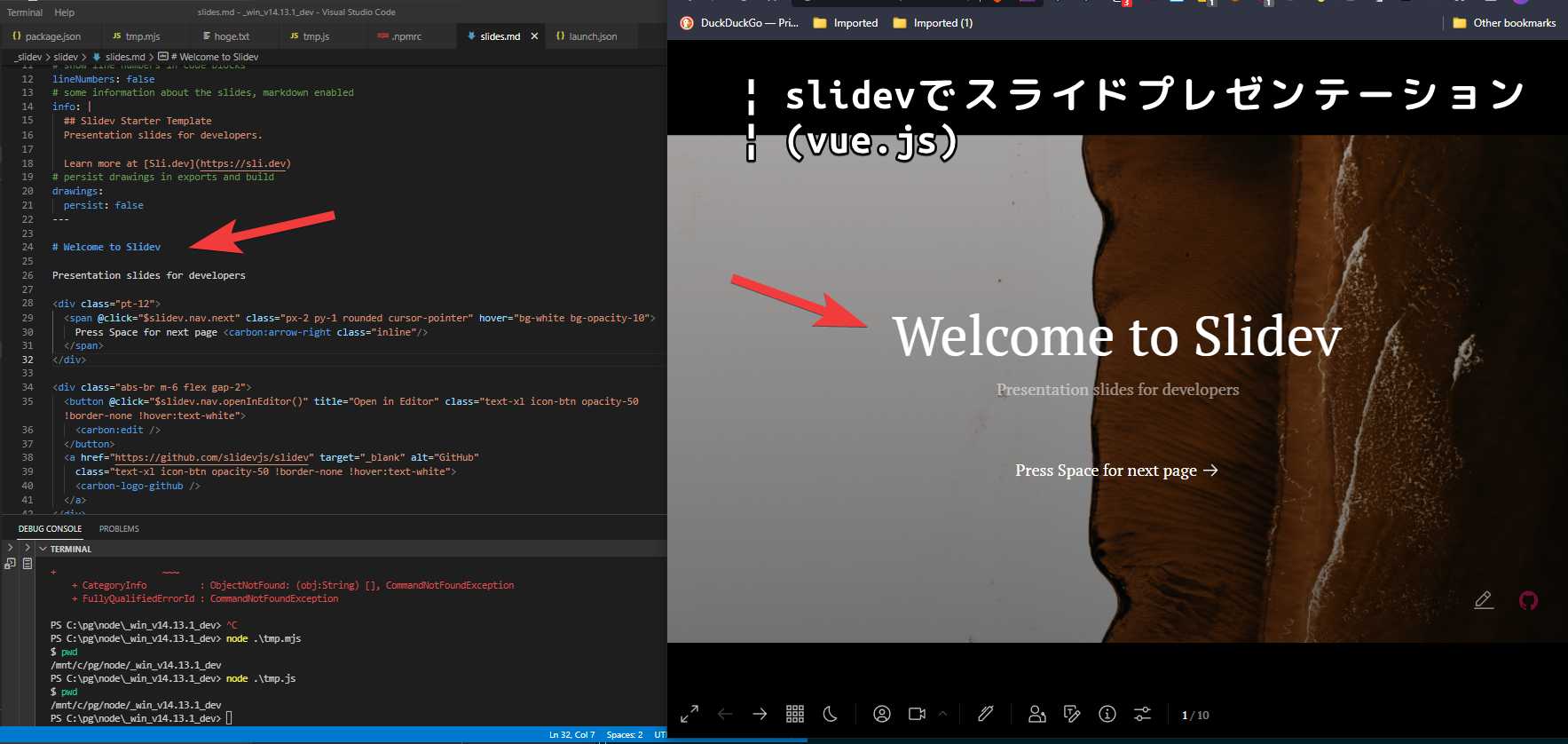1568x744 pixels.
Task: Click the edit pencil icon on the slide
Action: [1484, 601]
